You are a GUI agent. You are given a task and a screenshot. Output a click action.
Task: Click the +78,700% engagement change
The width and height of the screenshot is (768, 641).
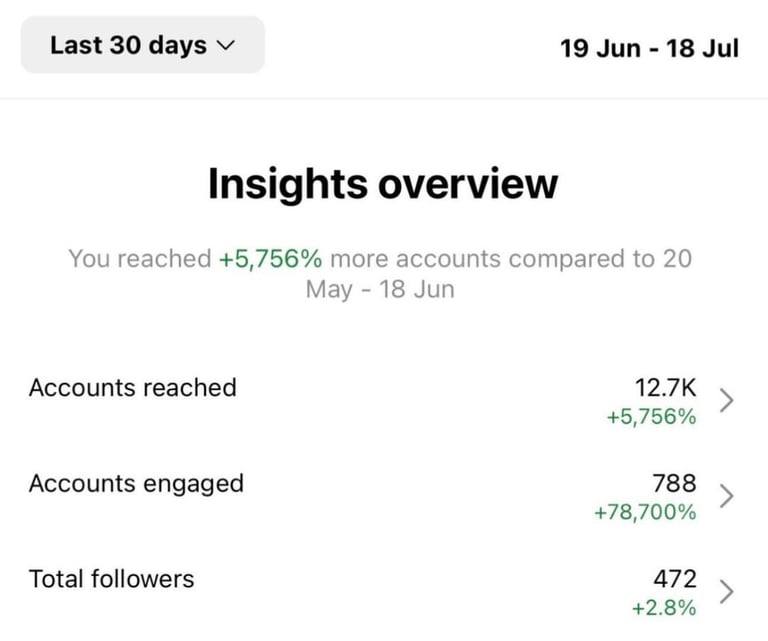[x=645, y=513]
